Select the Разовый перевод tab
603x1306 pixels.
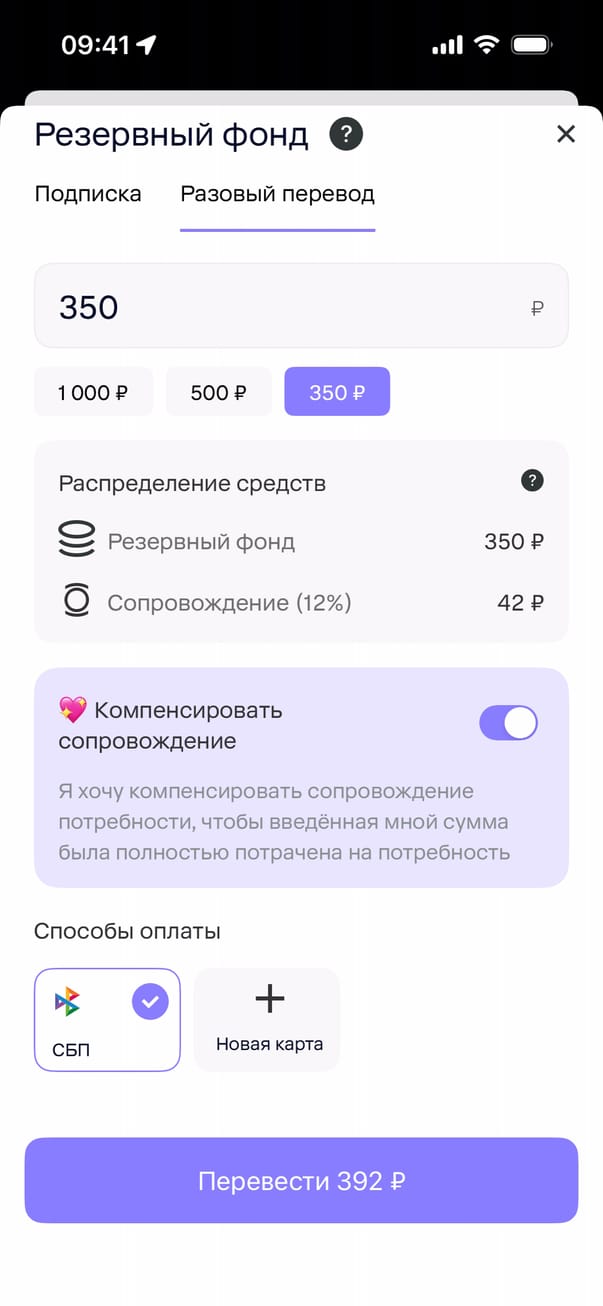coord(277,194)
